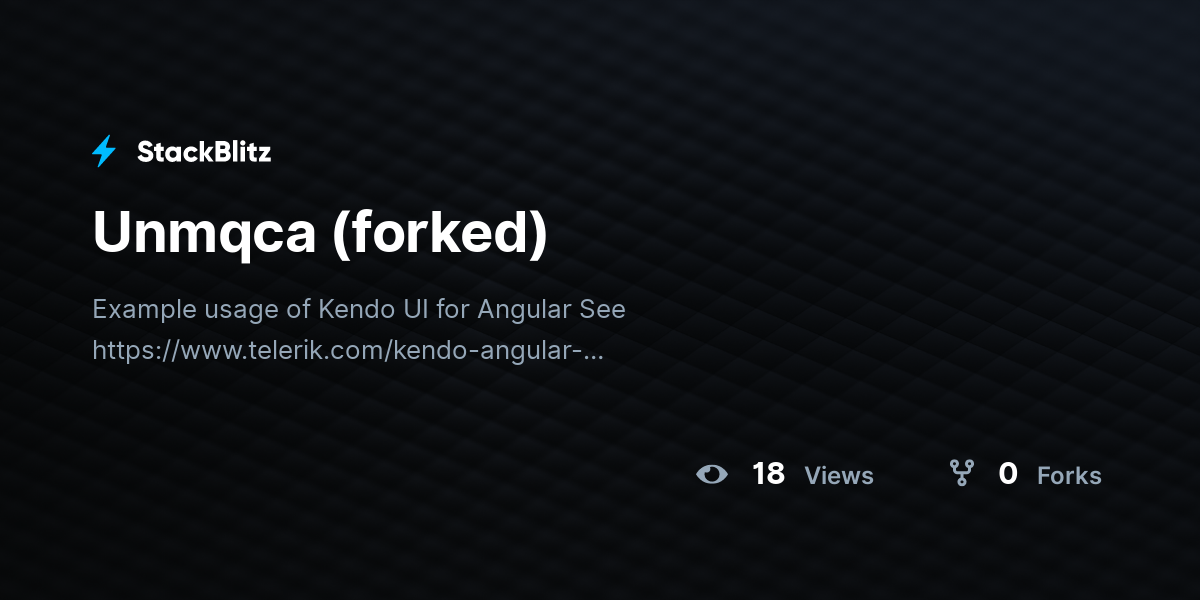
Task: Click the word Angular in the description
Action: [x=525, y=310]
